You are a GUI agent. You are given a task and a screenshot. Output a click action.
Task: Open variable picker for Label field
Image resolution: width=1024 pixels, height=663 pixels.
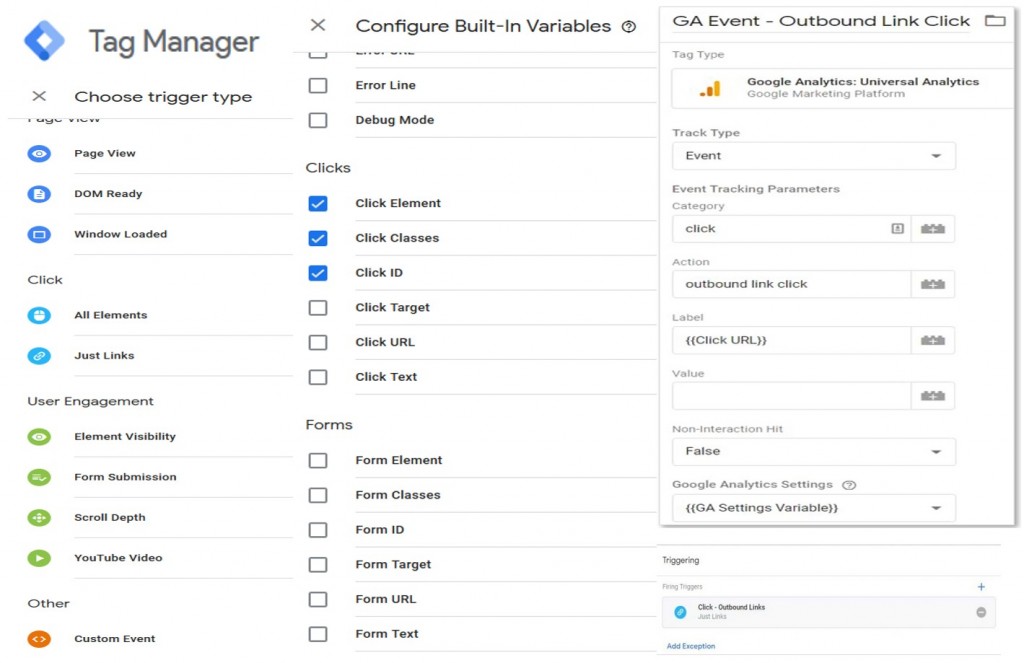coord(933,340)
